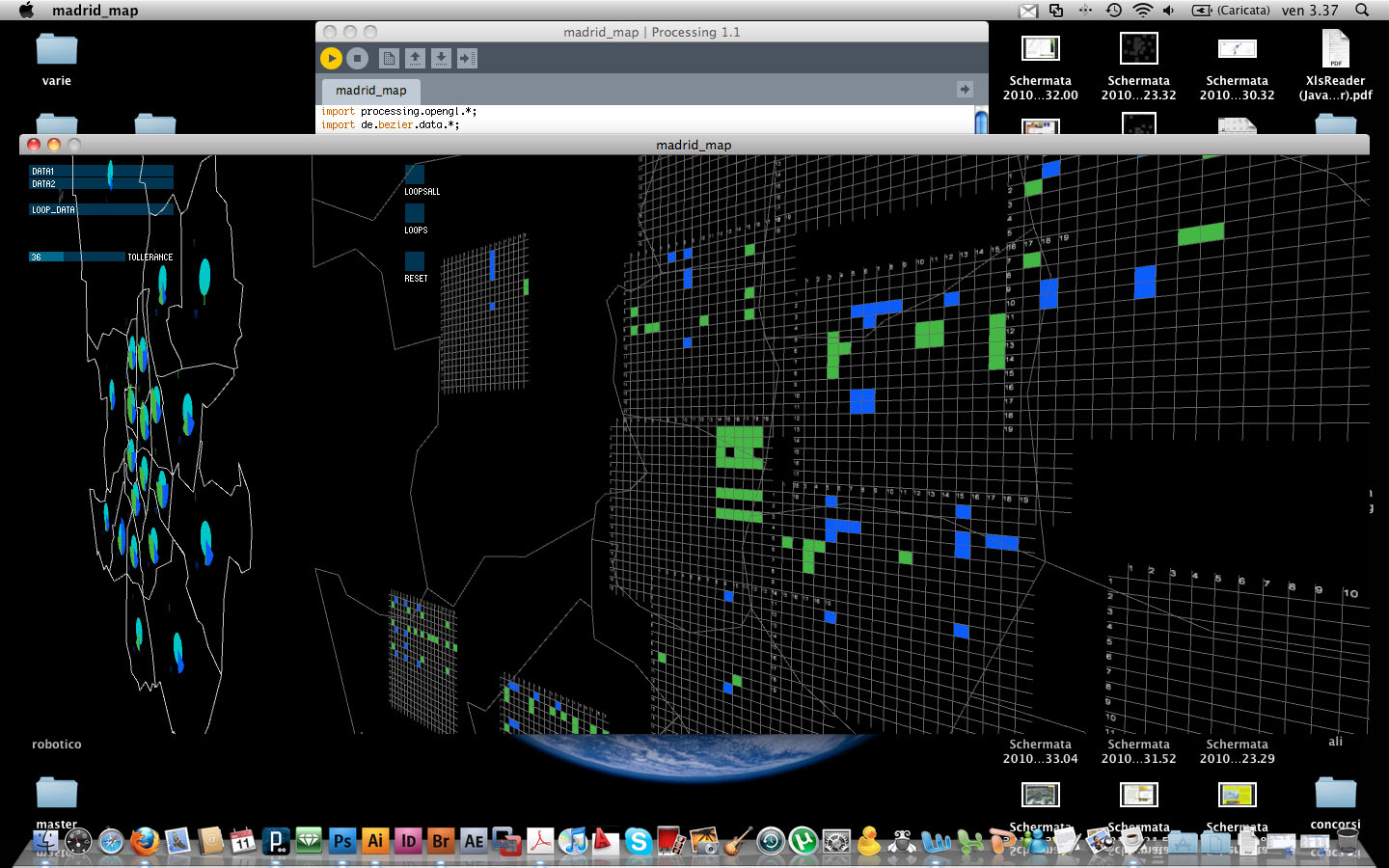Open Photoshop from the Dock
The width and height of the screenshot is (1389, 868).
pos(341,841)
